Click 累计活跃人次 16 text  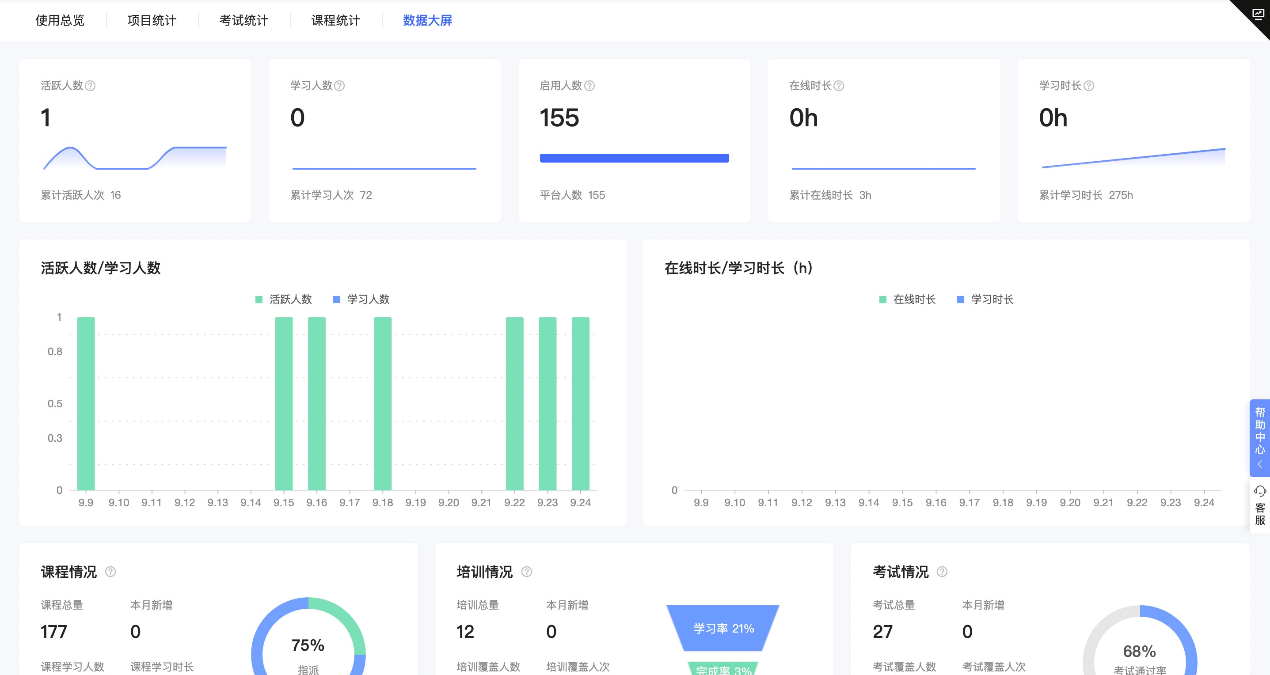[x=81, y=195]
